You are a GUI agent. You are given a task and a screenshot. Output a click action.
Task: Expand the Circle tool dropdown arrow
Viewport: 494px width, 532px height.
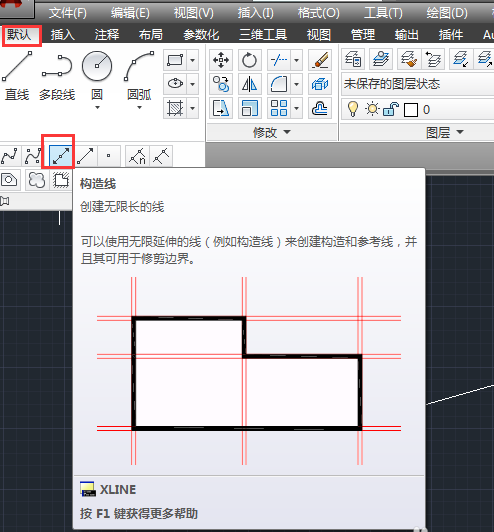point(97,108)
